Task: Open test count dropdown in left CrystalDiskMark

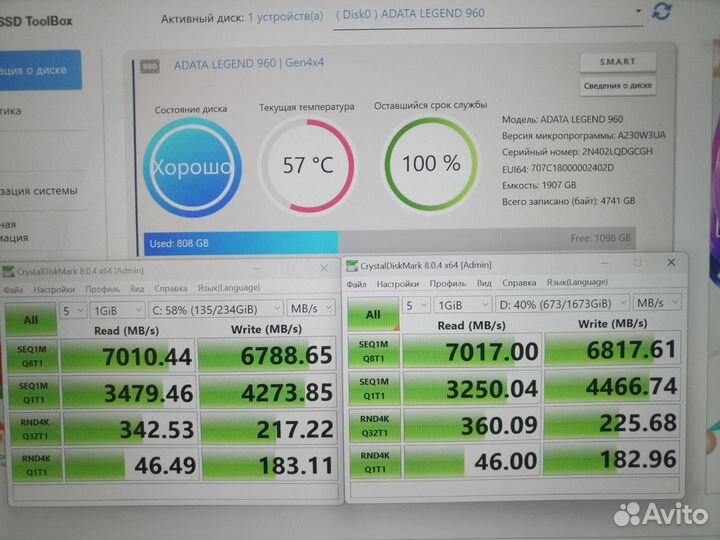Action: point(73,311)
